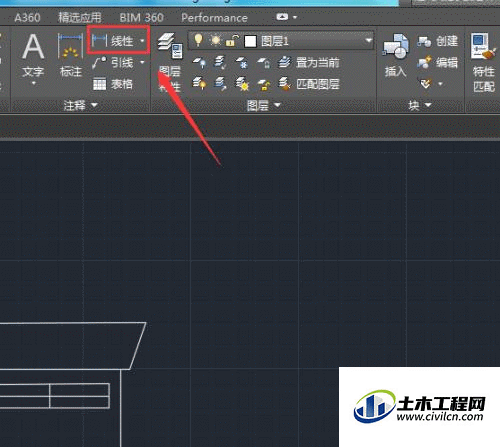
Task: Open the edit attributes dropdown arrow
Action: click(440, 84)
